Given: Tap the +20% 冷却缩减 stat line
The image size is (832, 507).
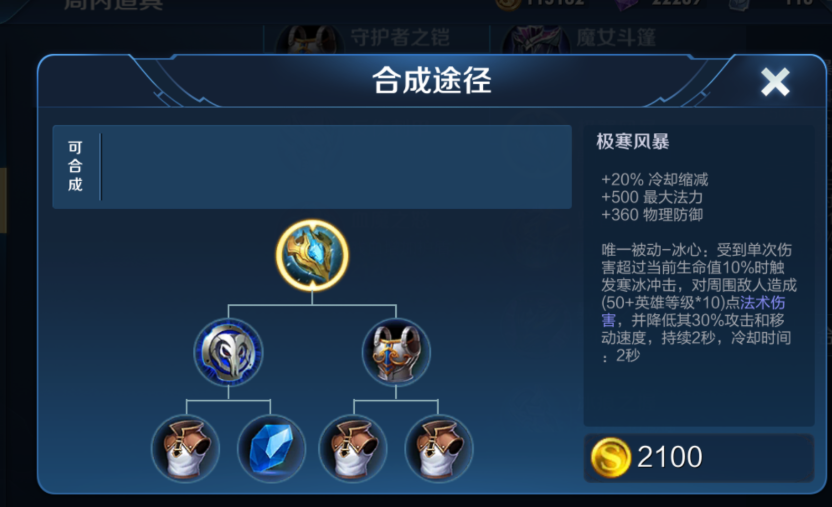Looking at the screenshot, I should click(x=654, y=179).
